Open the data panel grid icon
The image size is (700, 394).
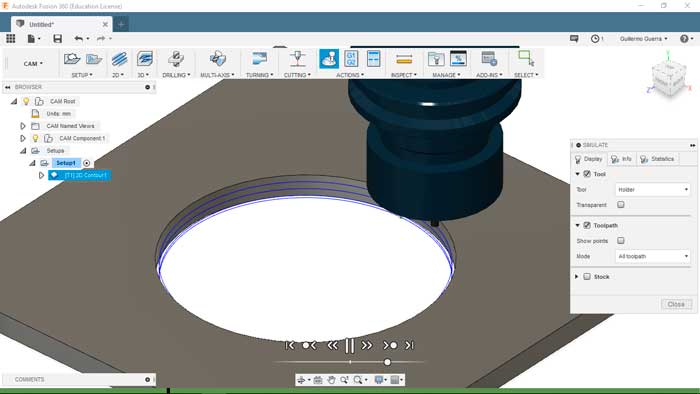pos(10,39)
